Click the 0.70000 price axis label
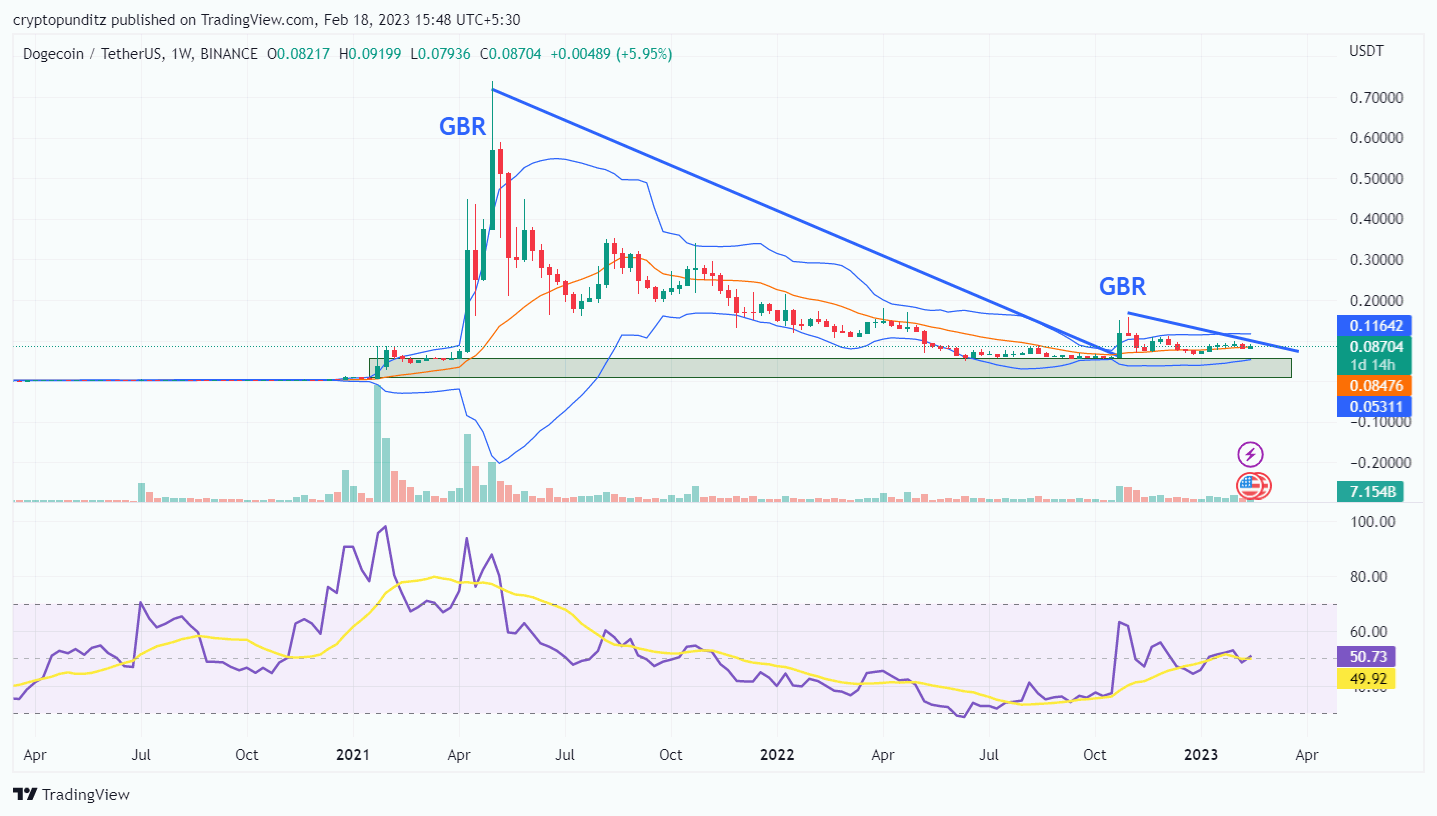 point(1375,98)
